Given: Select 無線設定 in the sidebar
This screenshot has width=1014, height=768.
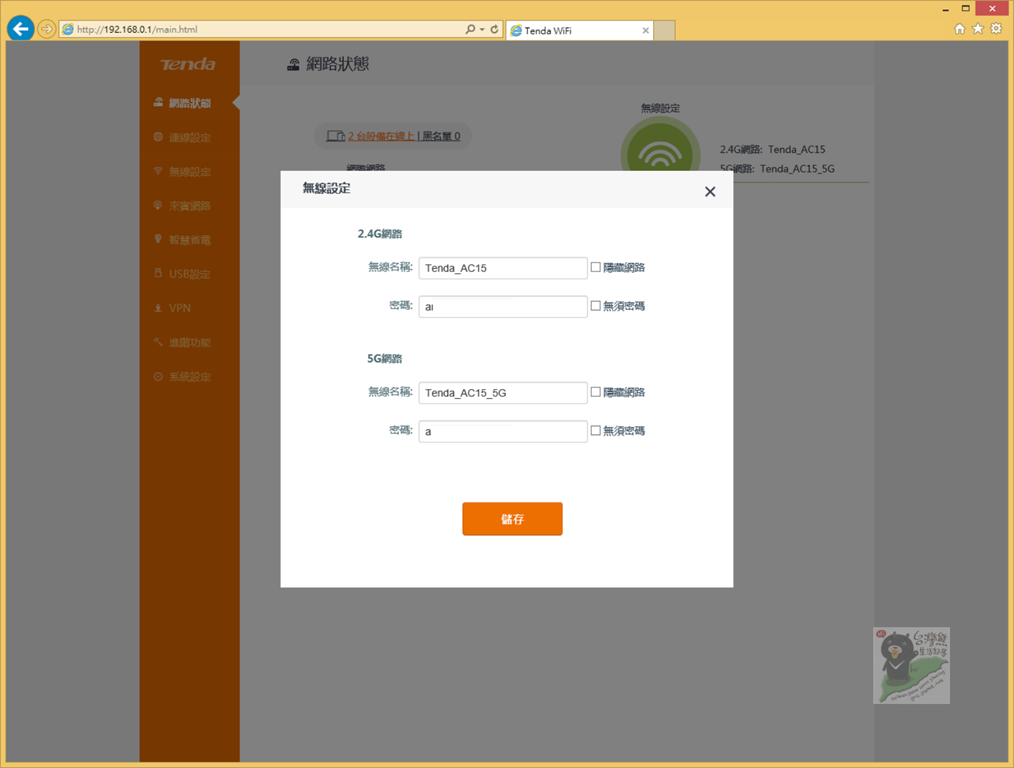Looking at the screenshot, I should point(189,171).
